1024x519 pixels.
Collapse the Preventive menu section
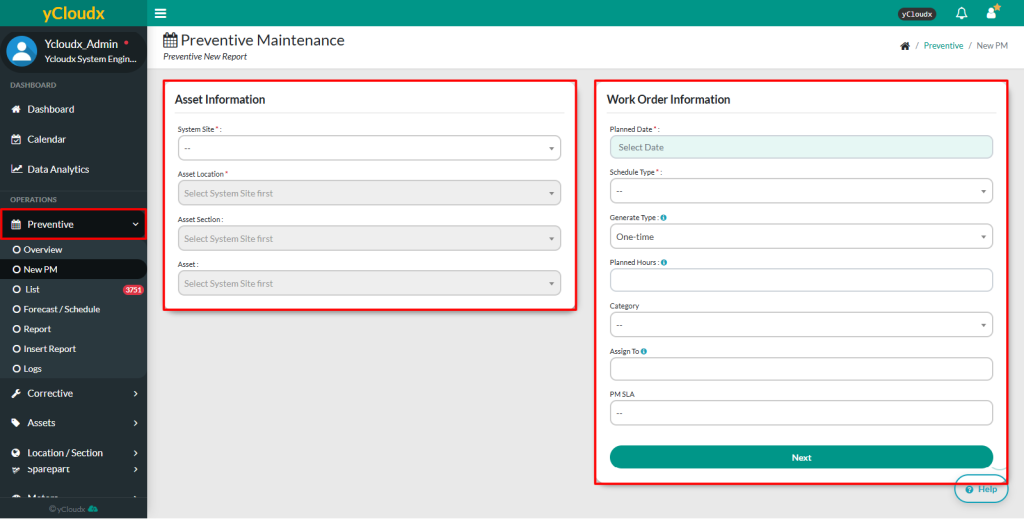click(x=73, y=224)
